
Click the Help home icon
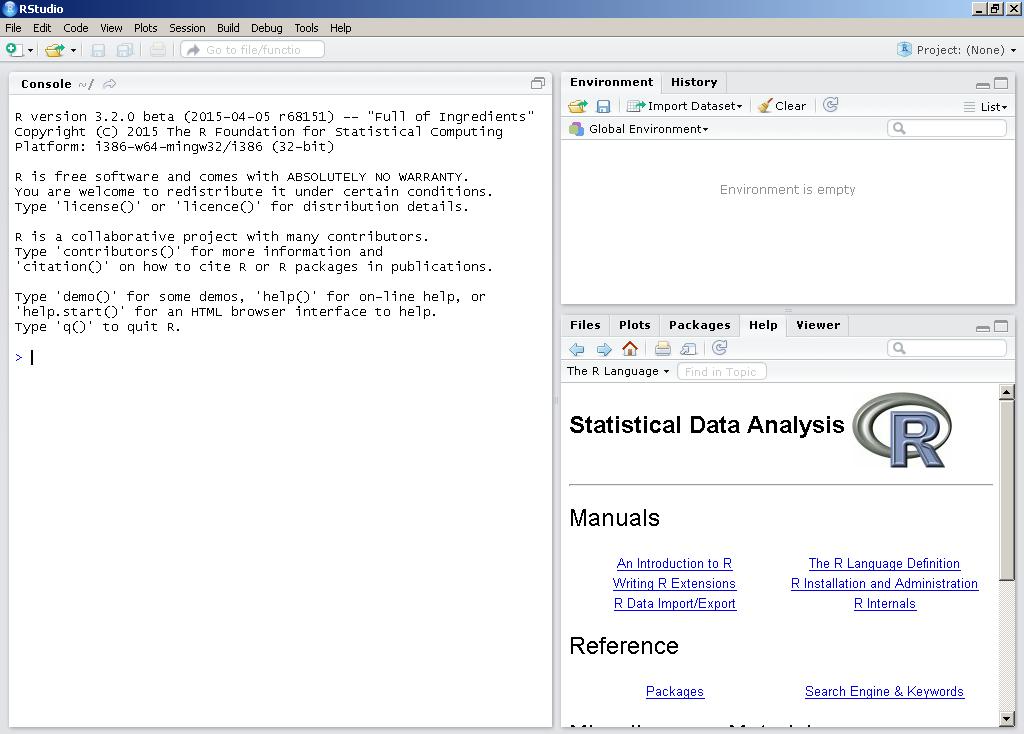point(630,349)
